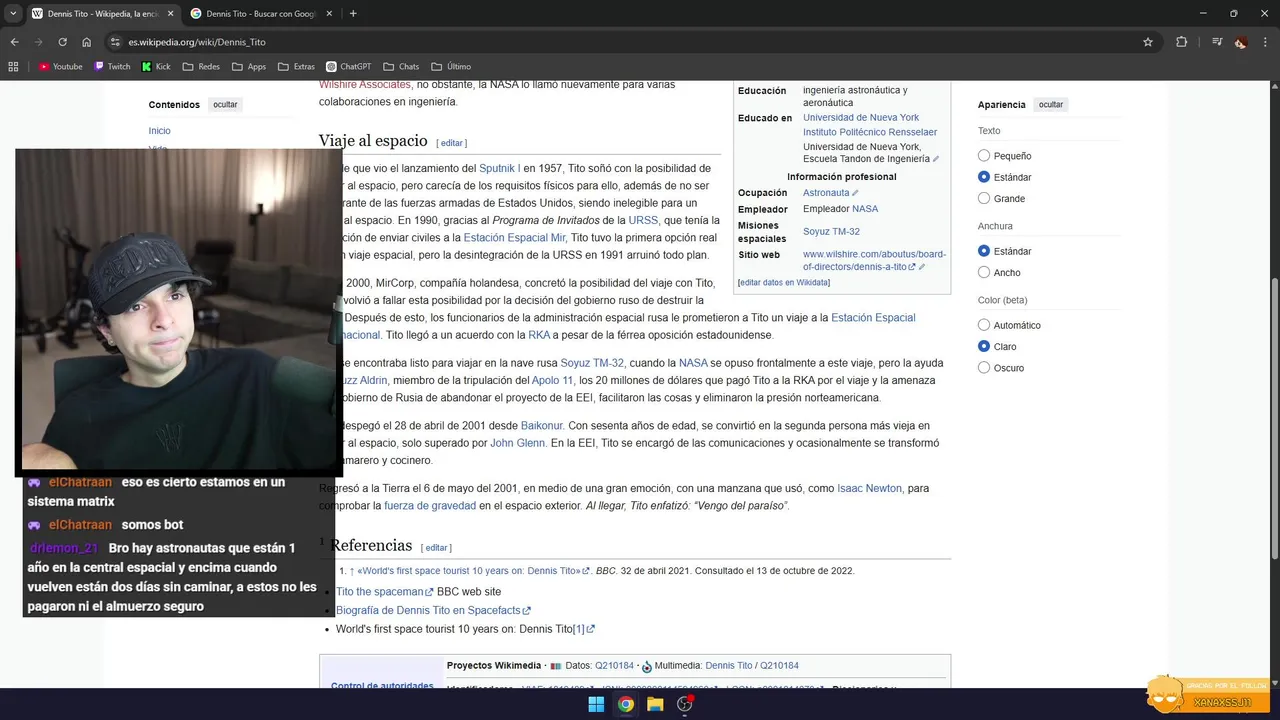
Task: Open Instituto Politécnico Rensselaer link
Action: [870, 132]
